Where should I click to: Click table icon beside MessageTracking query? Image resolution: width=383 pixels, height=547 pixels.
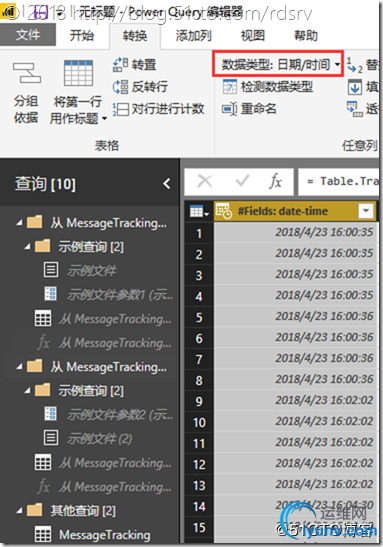(x=43, y=534)
